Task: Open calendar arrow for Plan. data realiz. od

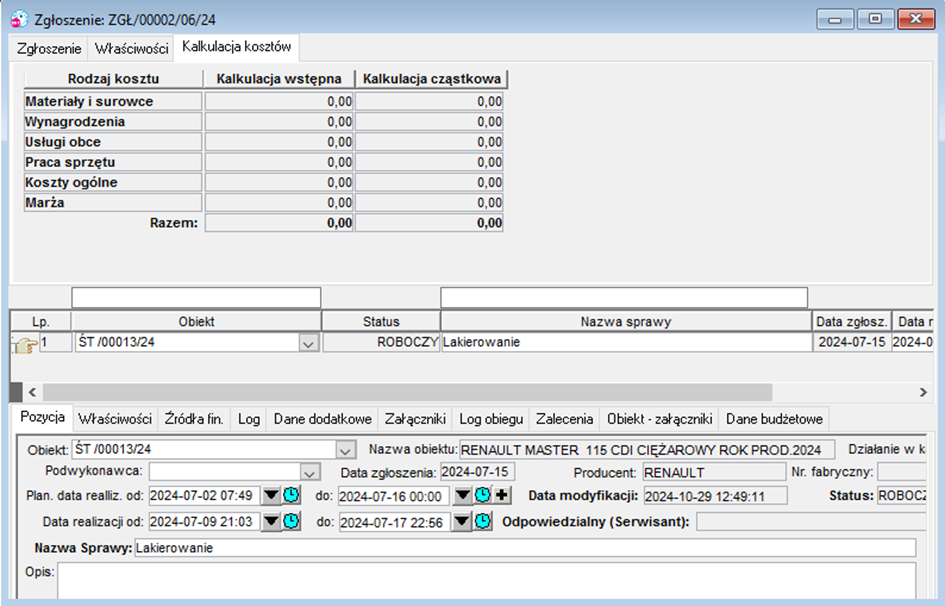Action: click(271, 495)
